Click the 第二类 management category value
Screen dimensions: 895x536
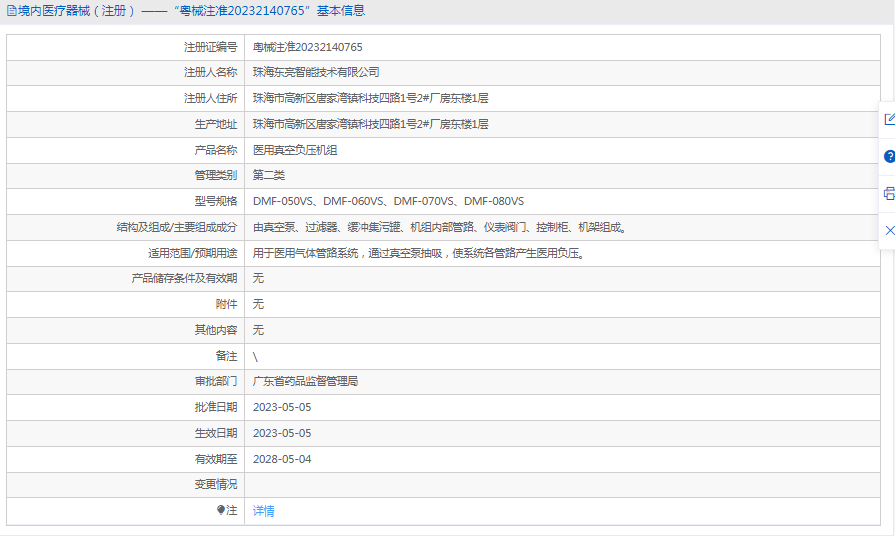click(269, 175)
